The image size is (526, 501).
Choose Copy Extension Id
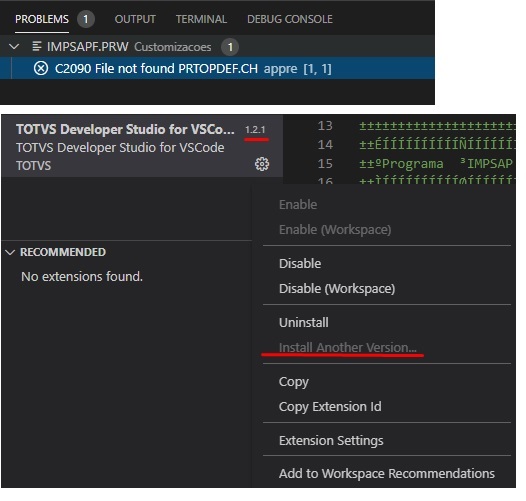coord(330,407)
